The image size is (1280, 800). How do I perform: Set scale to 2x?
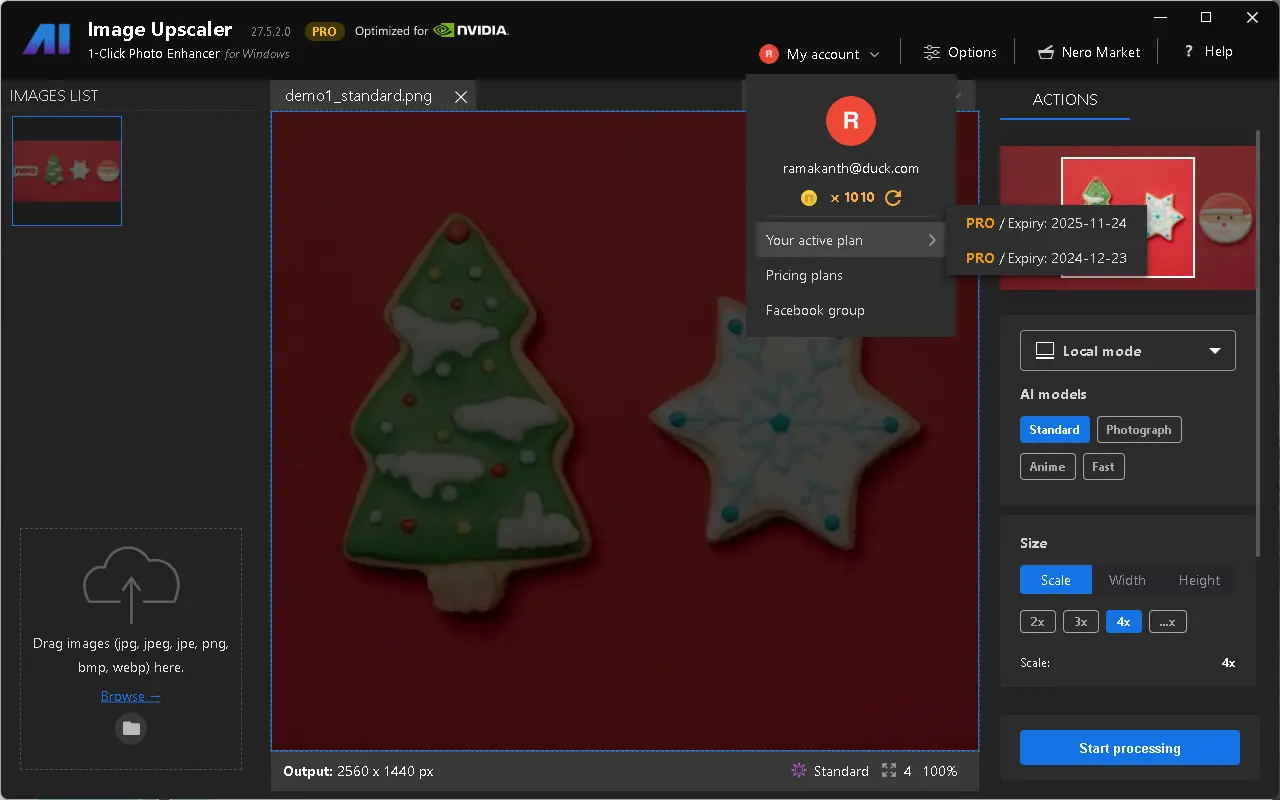[1037, 622]
